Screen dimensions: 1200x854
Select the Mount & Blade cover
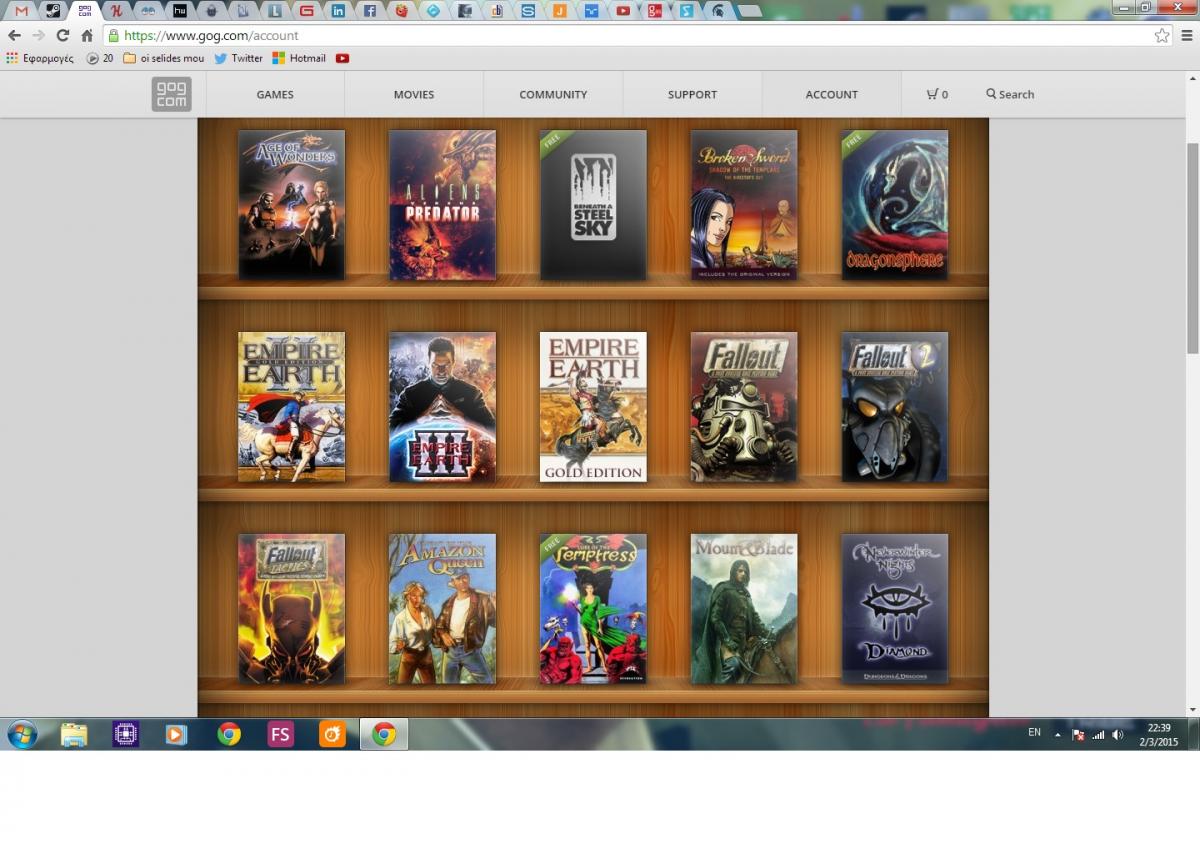[744, 609]
